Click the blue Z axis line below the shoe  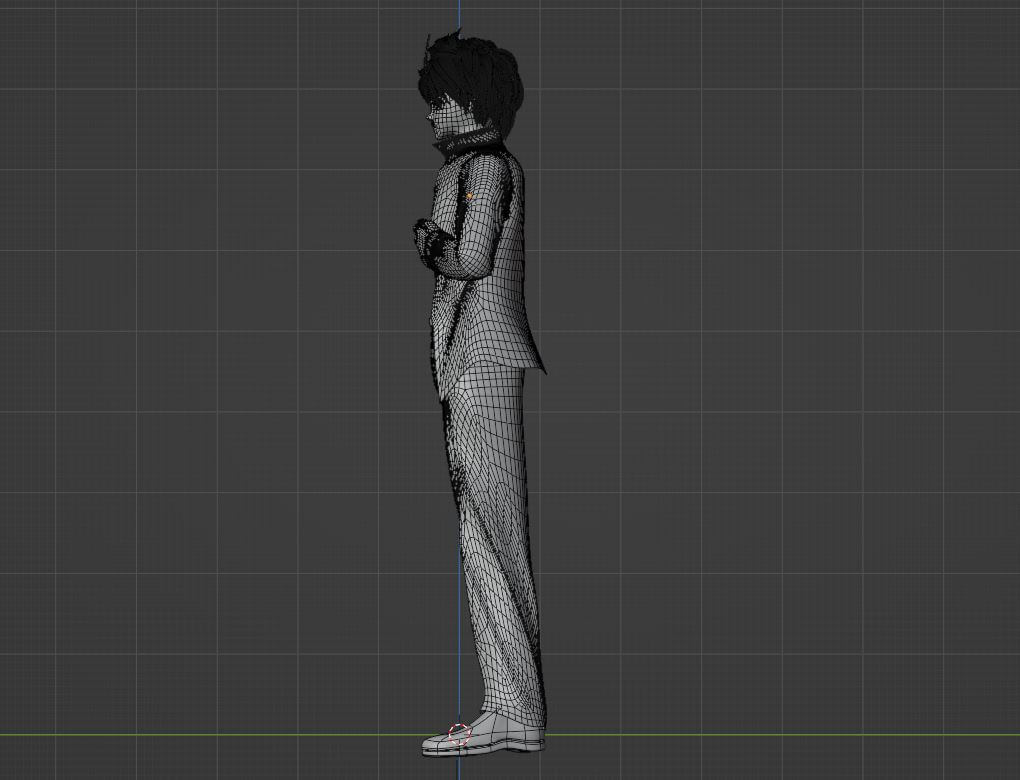coord(460,768)
